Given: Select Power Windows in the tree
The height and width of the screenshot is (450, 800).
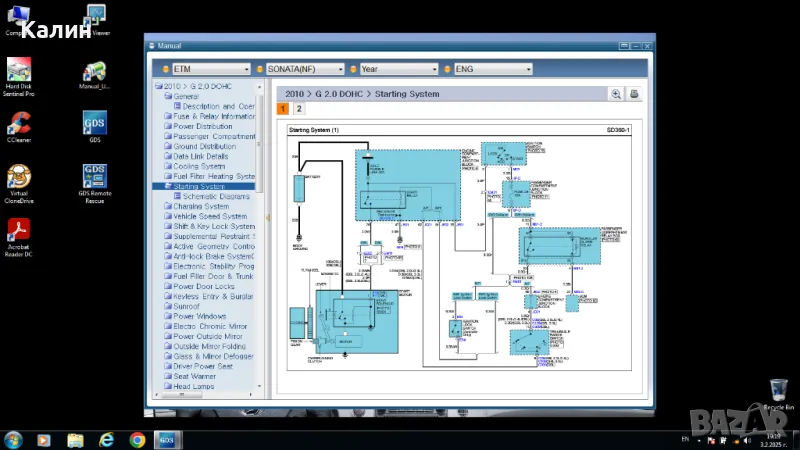Looking at the screenshot, I should click(199, 316).
